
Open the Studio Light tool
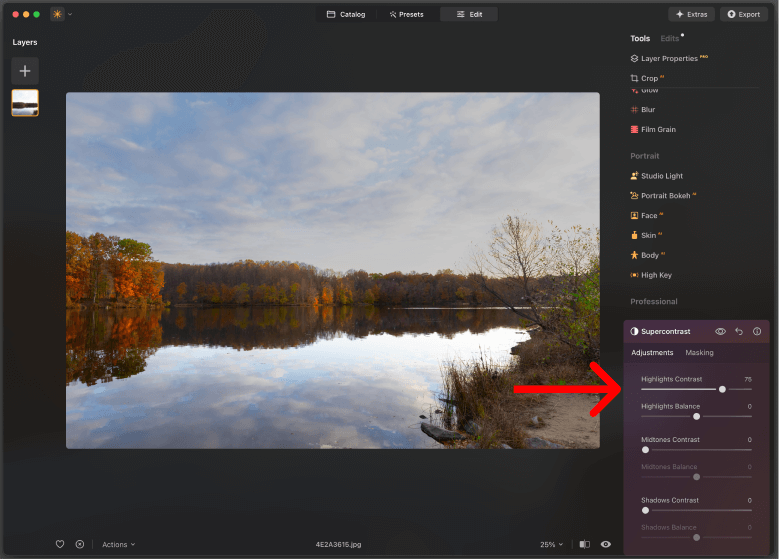tap(657, 176)
